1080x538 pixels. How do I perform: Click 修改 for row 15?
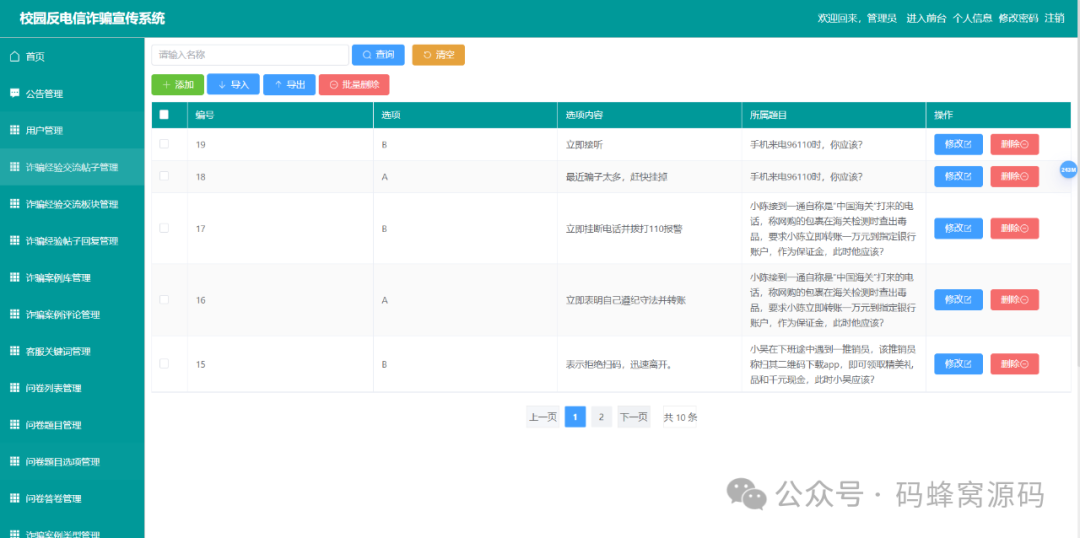pos(958,364)
